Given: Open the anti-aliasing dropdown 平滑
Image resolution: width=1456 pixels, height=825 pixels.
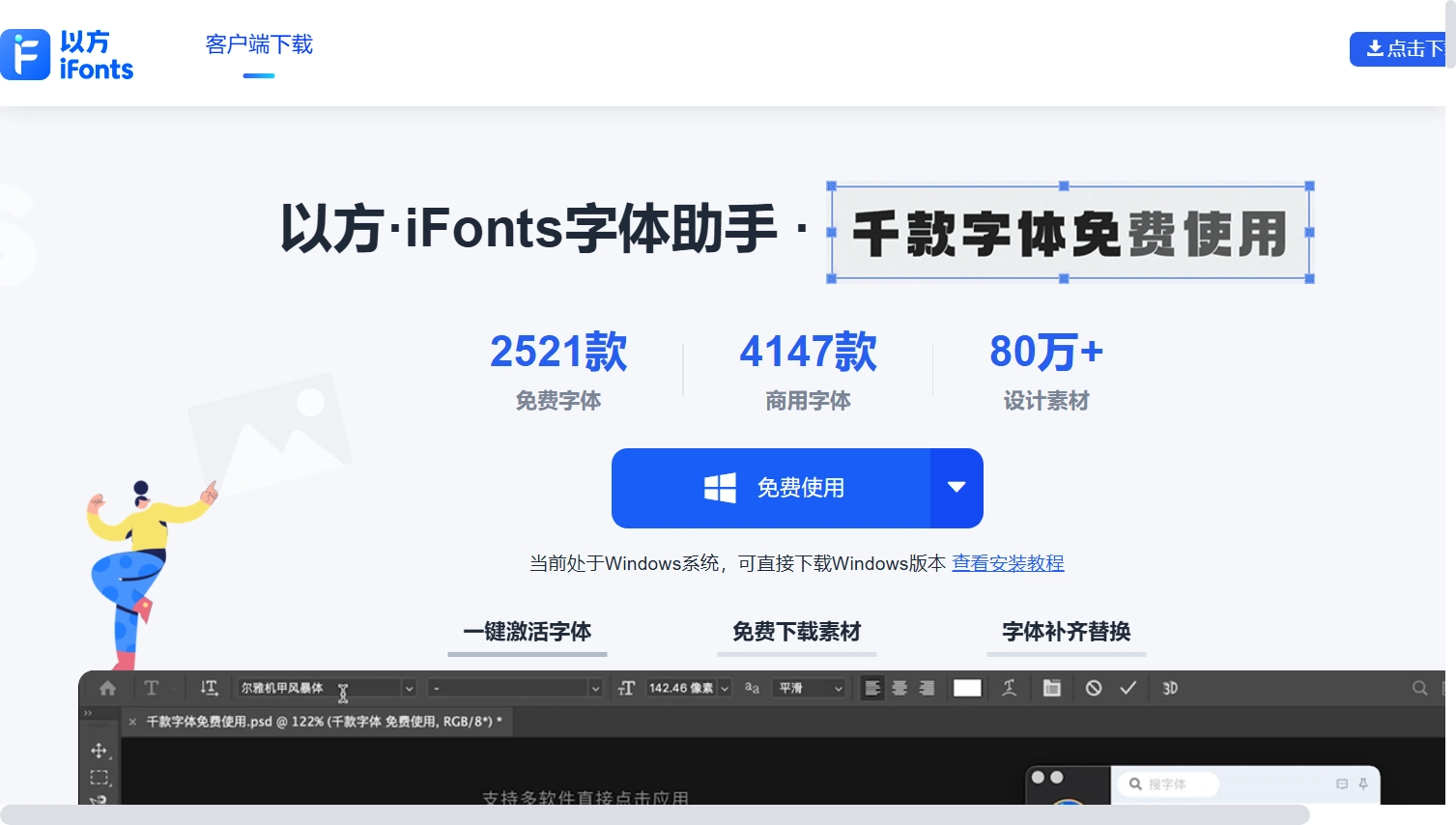Looking at the screenshot, I should point(811,688).
